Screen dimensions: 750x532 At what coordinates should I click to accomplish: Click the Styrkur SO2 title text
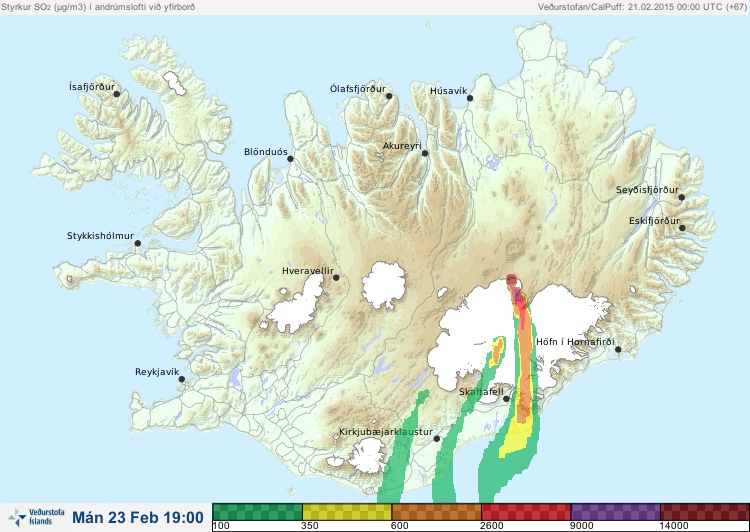98,7
